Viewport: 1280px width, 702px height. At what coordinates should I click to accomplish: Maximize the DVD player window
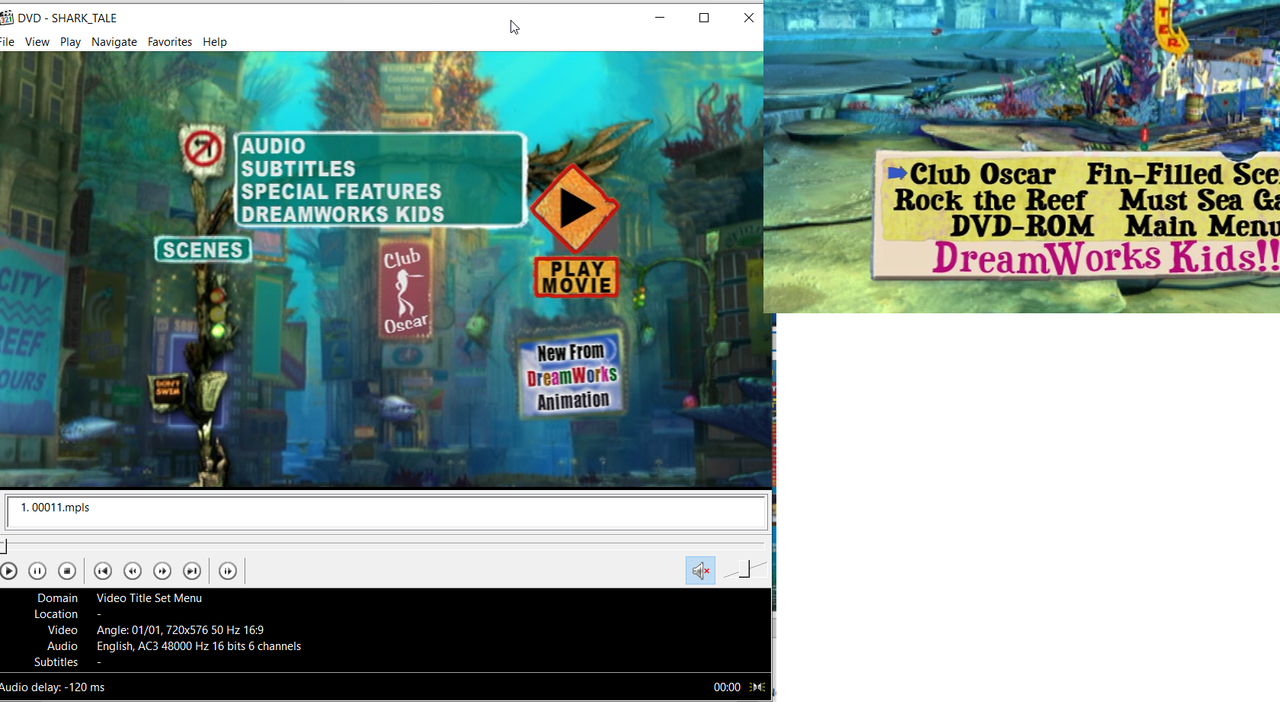pos(704,18)
